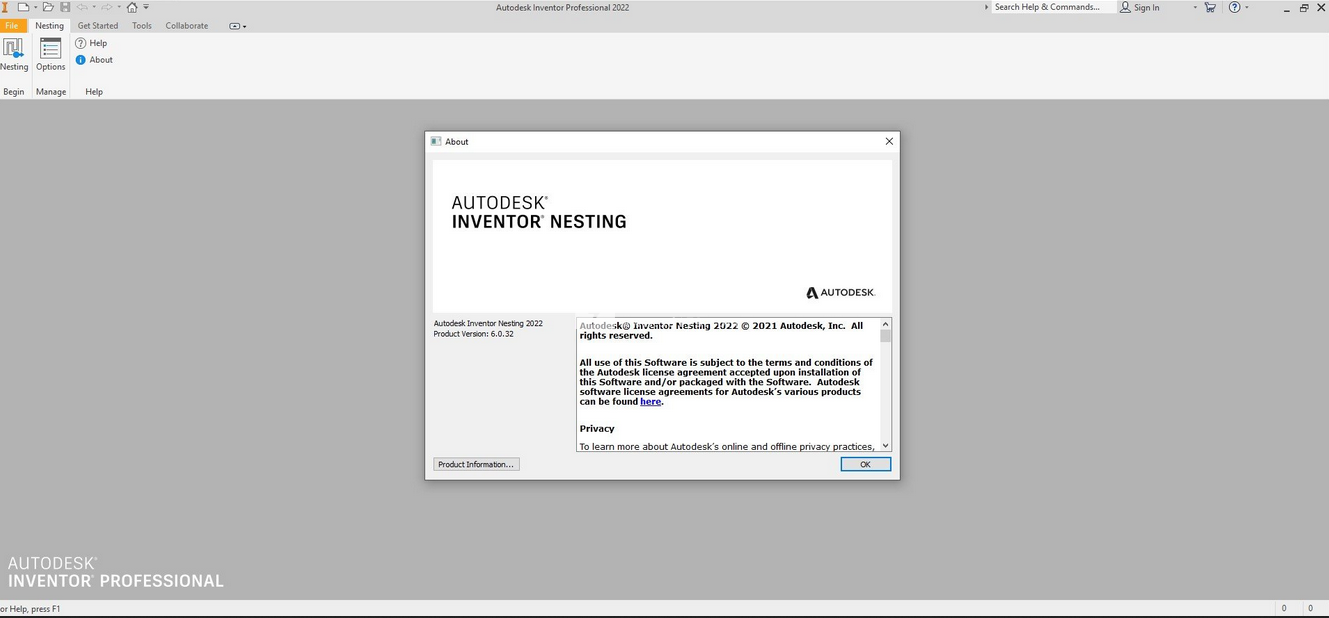This screenshot has width=1329, height=618.
Task: Open the Tools ribbon tab
Action: pos(142,26)
